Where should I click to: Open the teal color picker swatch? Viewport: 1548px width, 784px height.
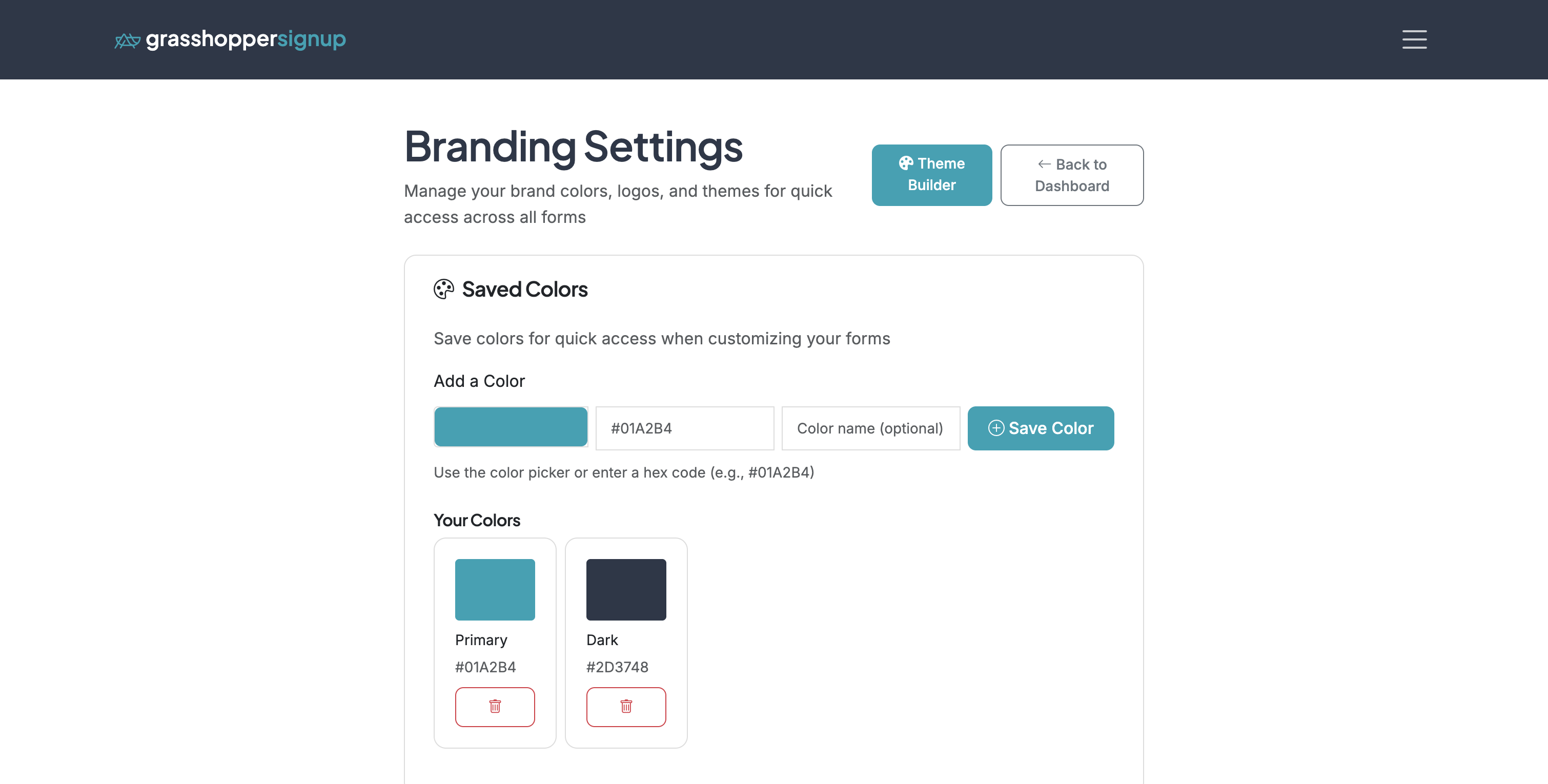[x=510, y=426]
